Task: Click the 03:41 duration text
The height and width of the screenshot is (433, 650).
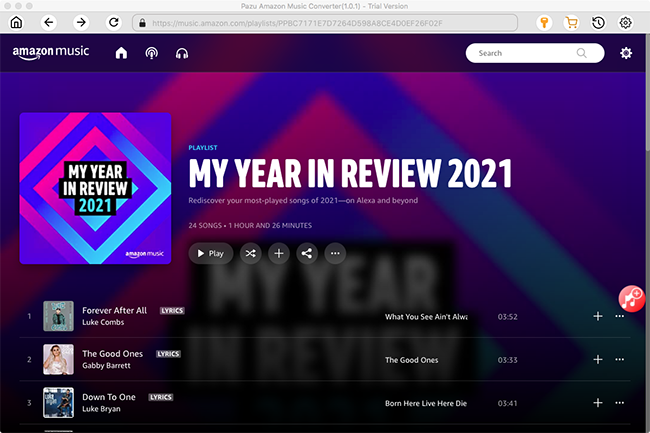Action: click(507, 403)
